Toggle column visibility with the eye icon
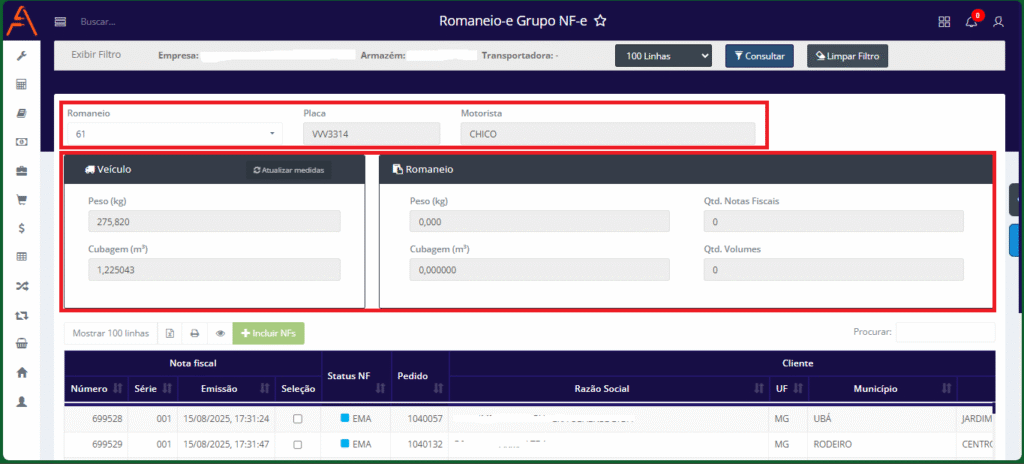This screenshot has width=1024, height=464. point(220,333)
